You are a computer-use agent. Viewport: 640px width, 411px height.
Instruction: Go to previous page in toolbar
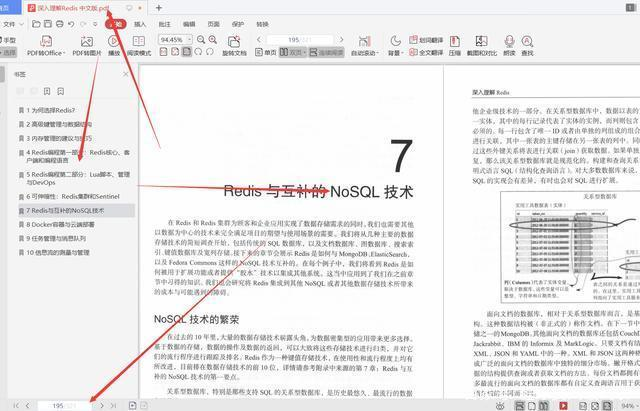pos(259,40)
